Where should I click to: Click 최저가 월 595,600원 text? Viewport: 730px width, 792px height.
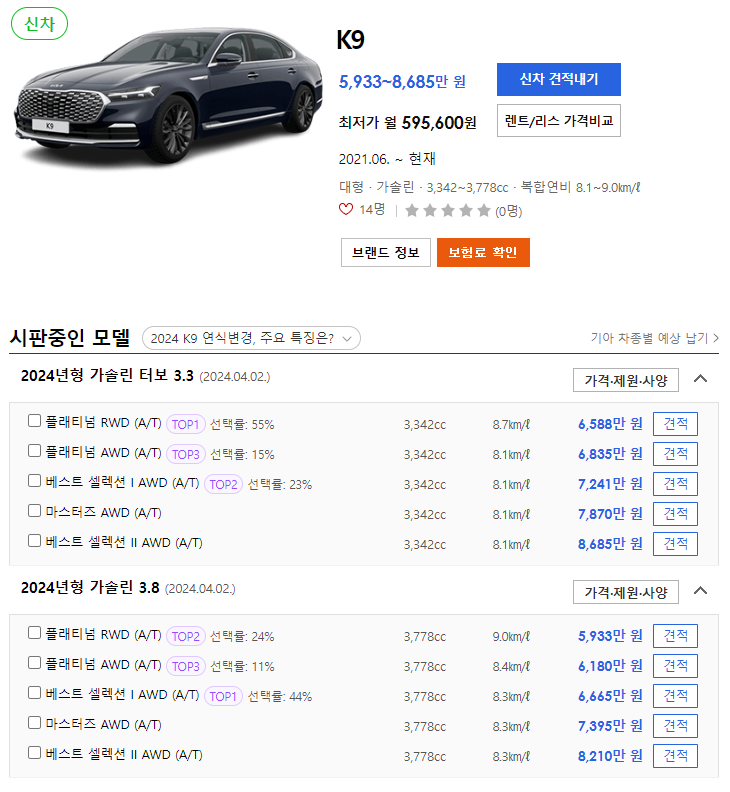pos(407,123)
